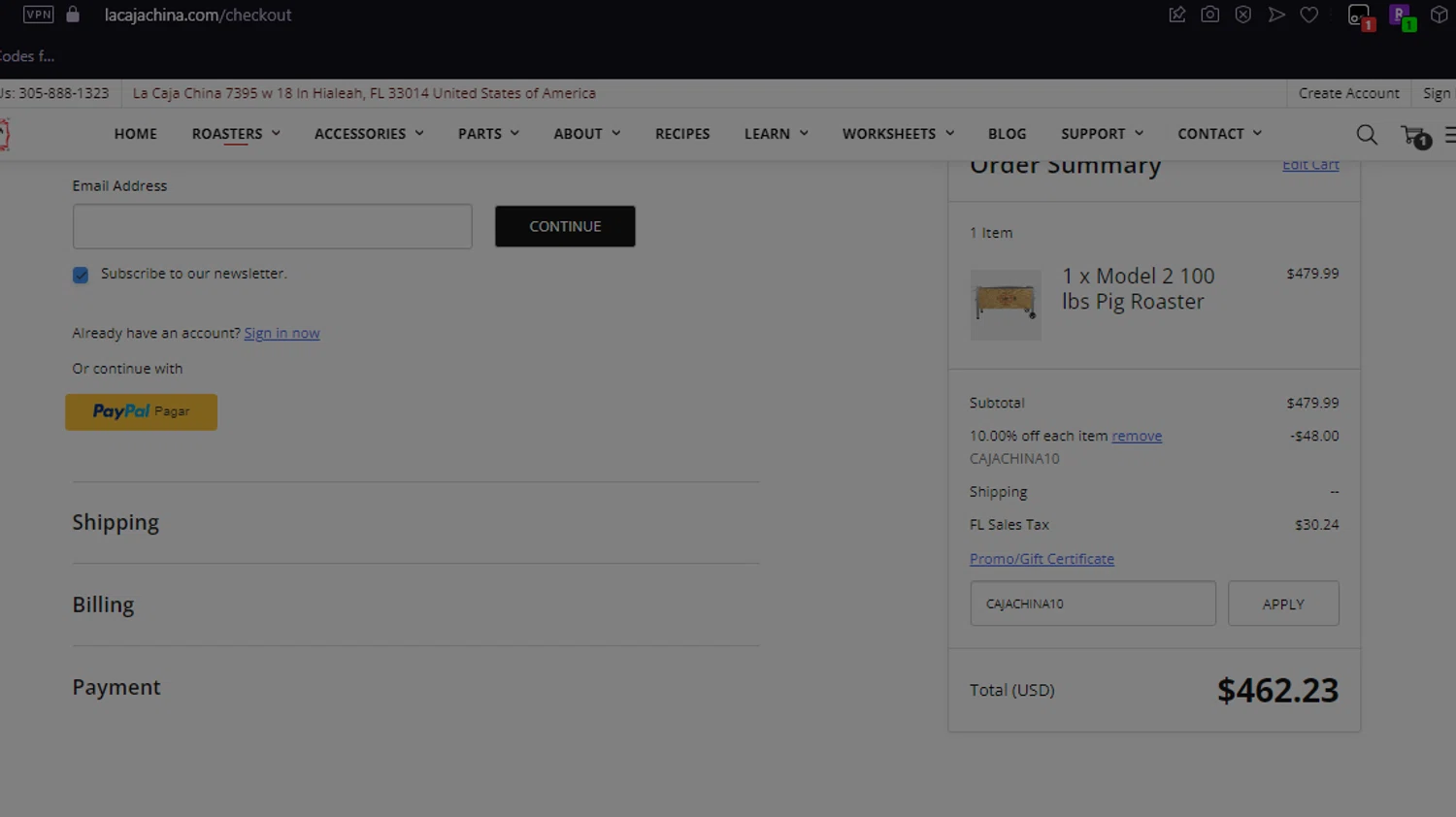Image resolution: width=1456 pixels, height=817 pixels.
Task: Focus the promo code field containing CAJACHINA10
Action: (x=1093, y=604)
